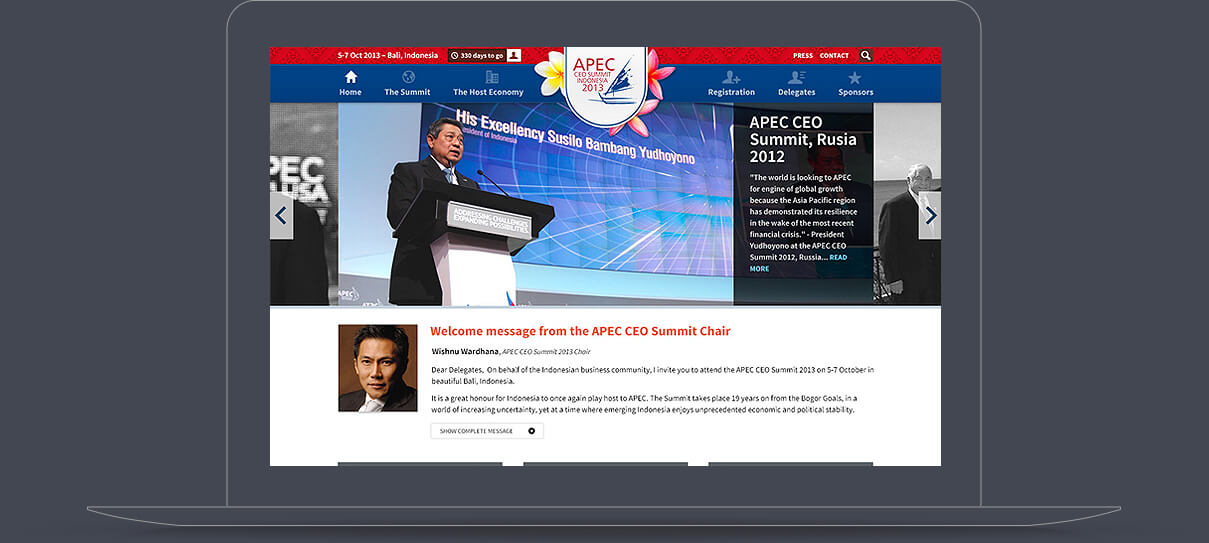Click the building icon above The Host Economy
Screen dimensions: 1209x543
click(491, 77)
